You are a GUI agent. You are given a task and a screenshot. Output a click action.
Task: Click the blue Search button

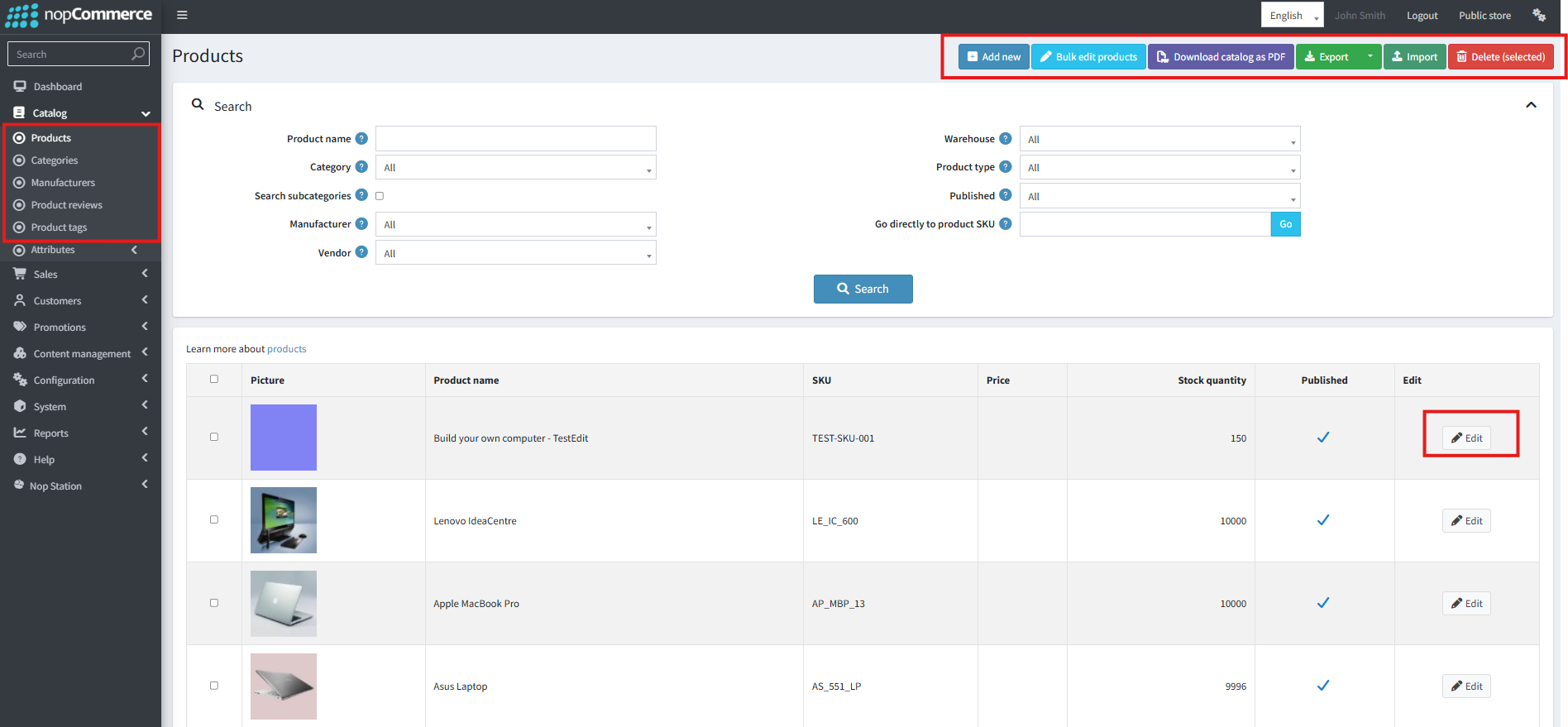[863, 289]
